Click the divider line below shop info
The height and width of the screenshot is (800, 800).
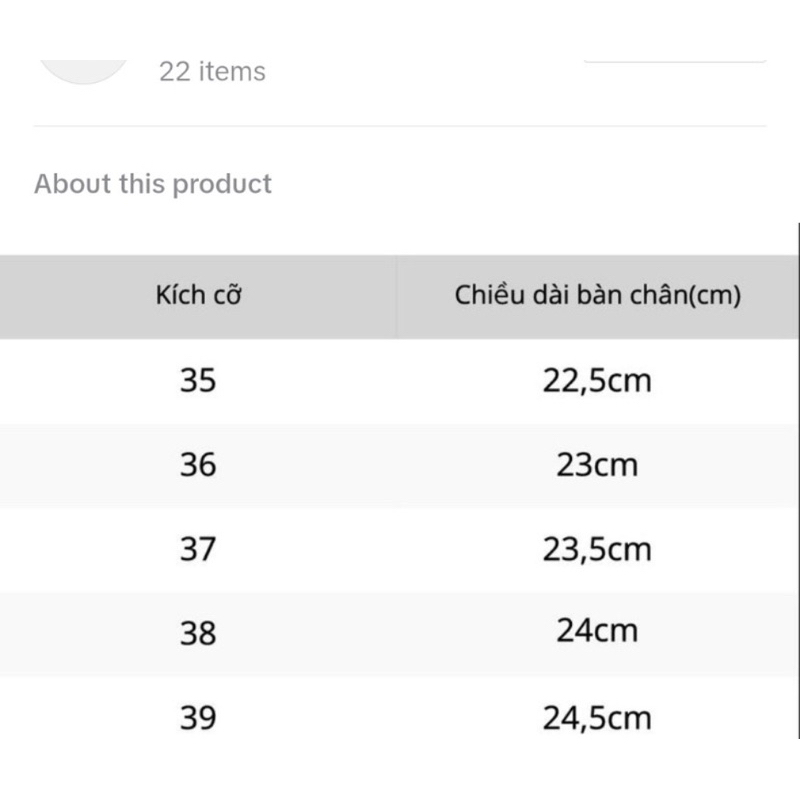coord(399,126)
